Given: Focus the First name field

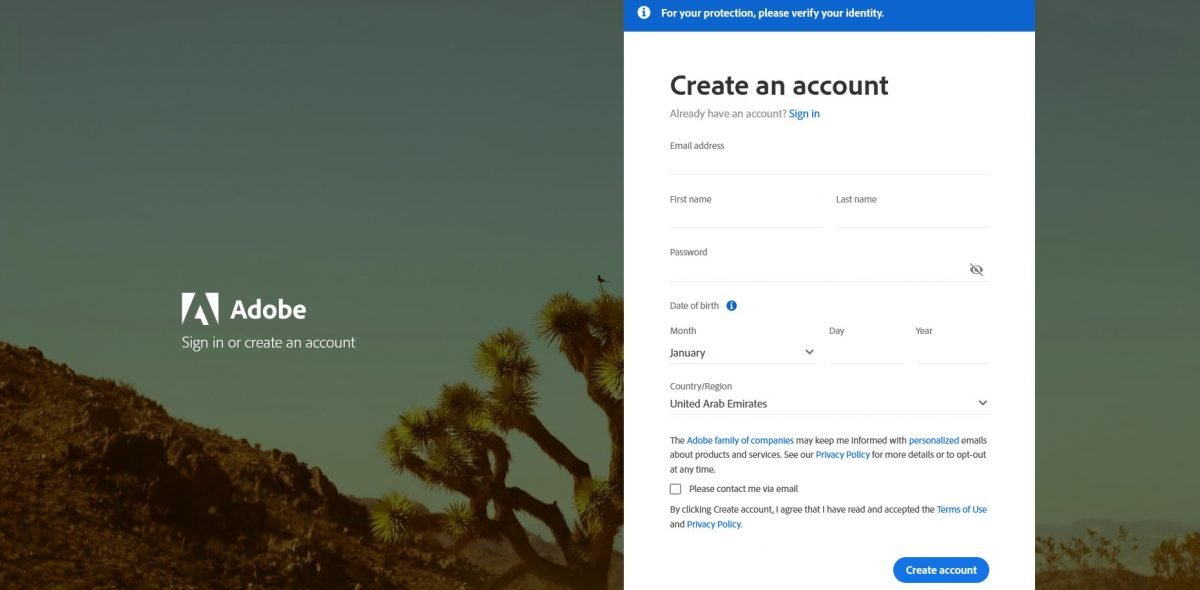Looking at the screenshot, I should point(746,217).
